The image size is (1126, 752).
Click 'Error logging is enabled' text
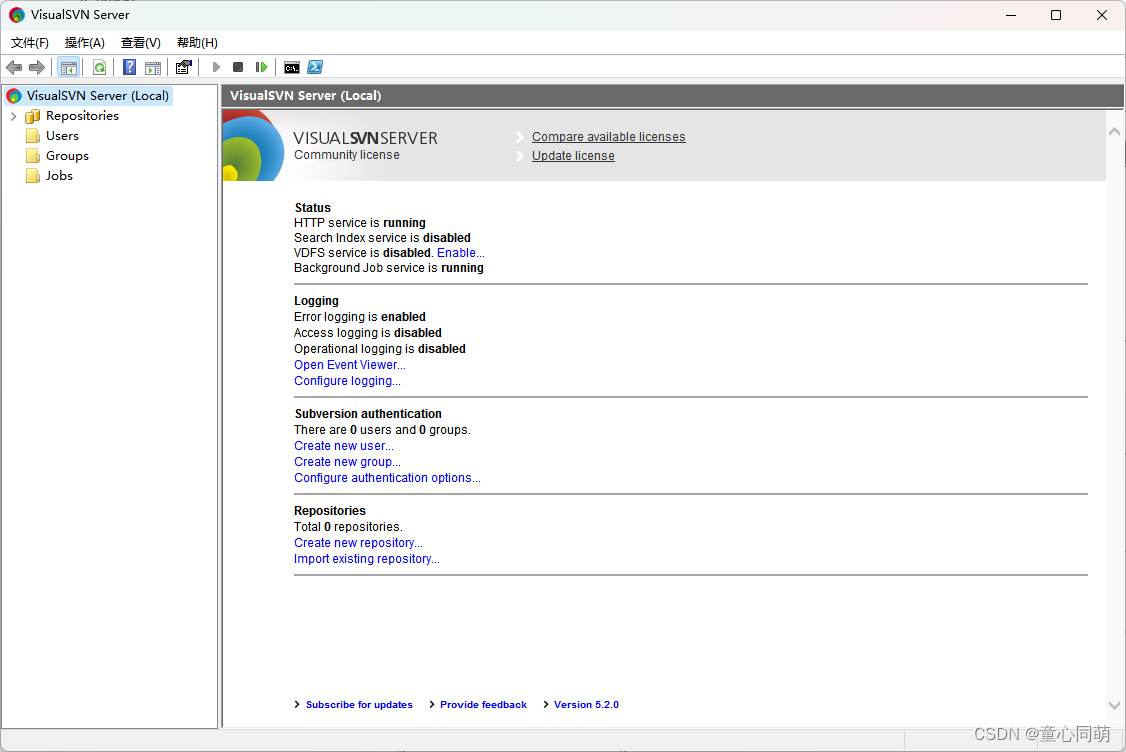[x=359, y=317]
